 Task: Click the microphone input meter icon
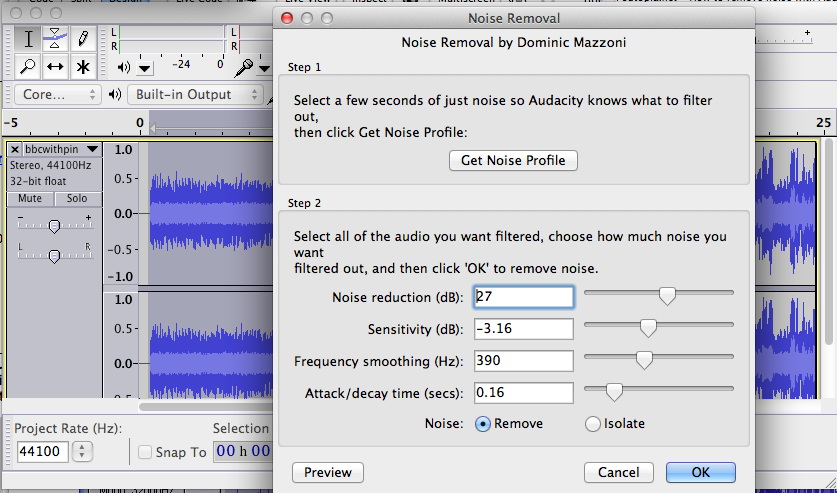[243, 67]
